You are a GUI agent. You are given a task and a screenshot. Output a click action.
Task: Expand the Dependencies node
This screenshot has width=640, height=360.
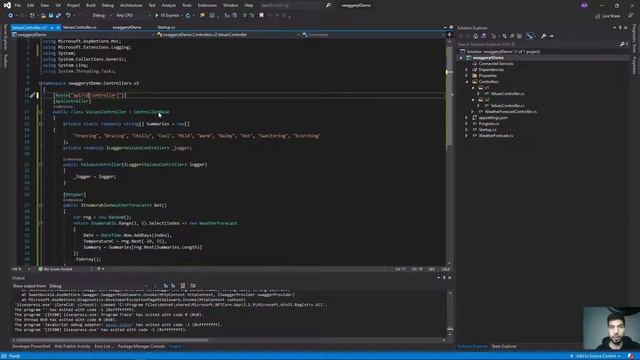467,70
